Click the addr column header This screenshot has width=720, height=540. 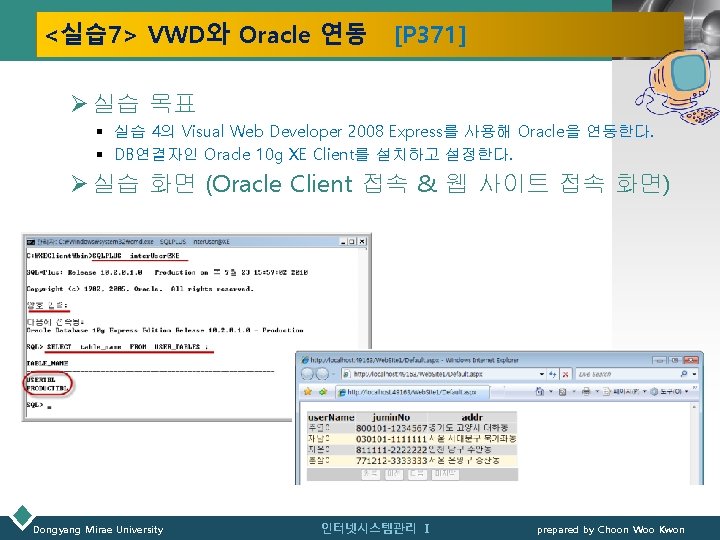tap(472, 417)
